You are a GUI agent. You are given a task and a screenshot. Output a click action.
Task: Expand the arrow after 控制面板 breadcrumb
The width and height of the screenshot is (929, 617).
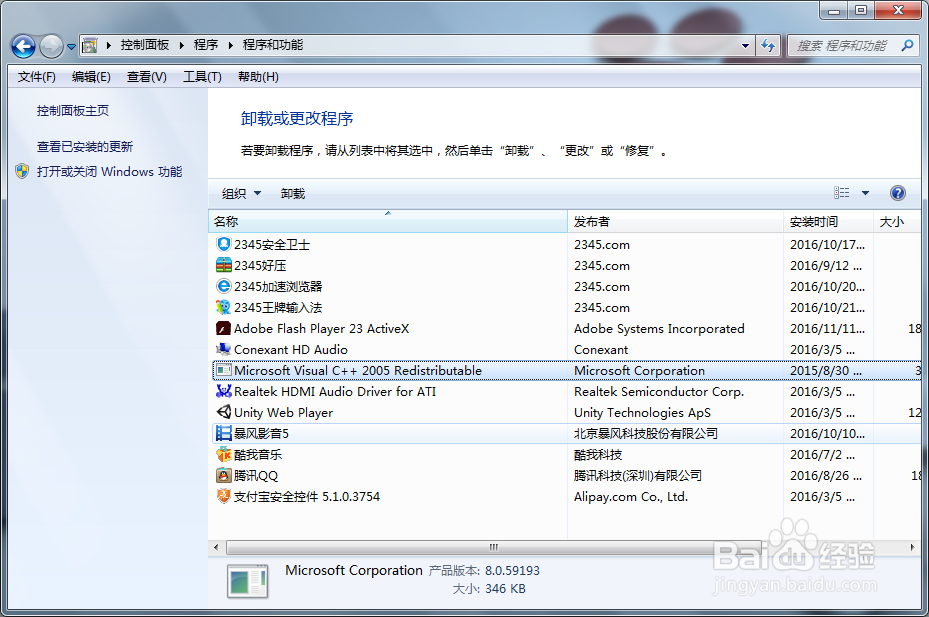tap(181, 45)
